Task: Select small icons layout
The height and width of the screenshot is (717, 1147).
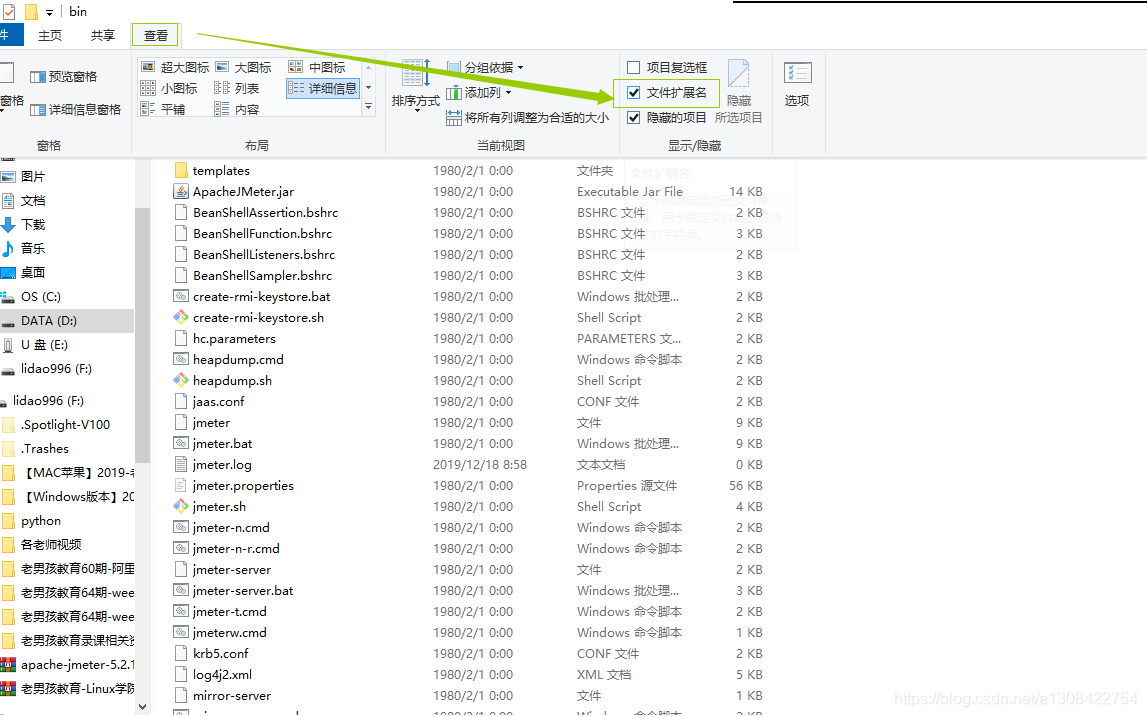Action: tap(169, 89)
